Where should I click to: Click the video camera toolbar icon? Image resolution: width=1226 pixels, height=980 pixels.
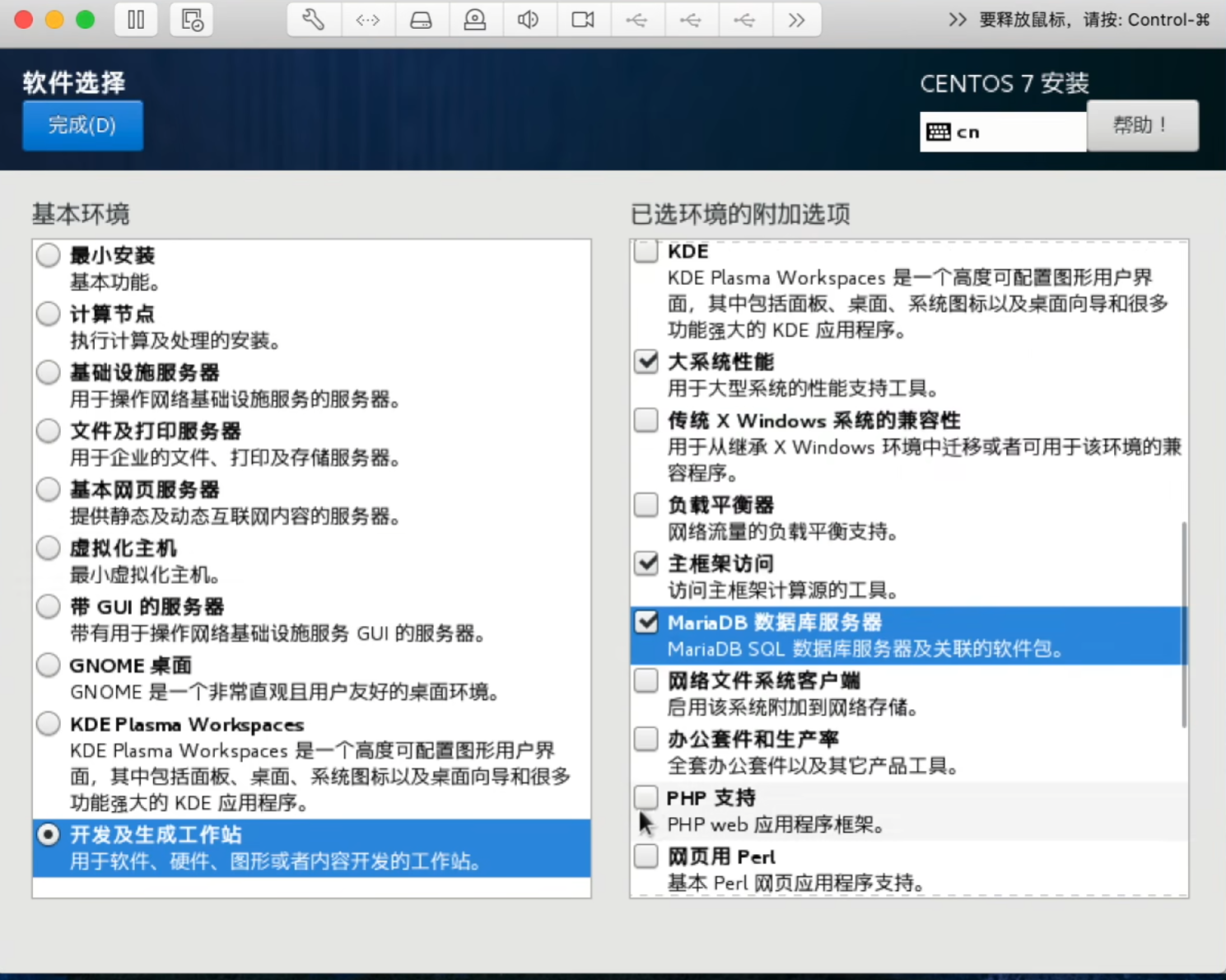point(583,19)
